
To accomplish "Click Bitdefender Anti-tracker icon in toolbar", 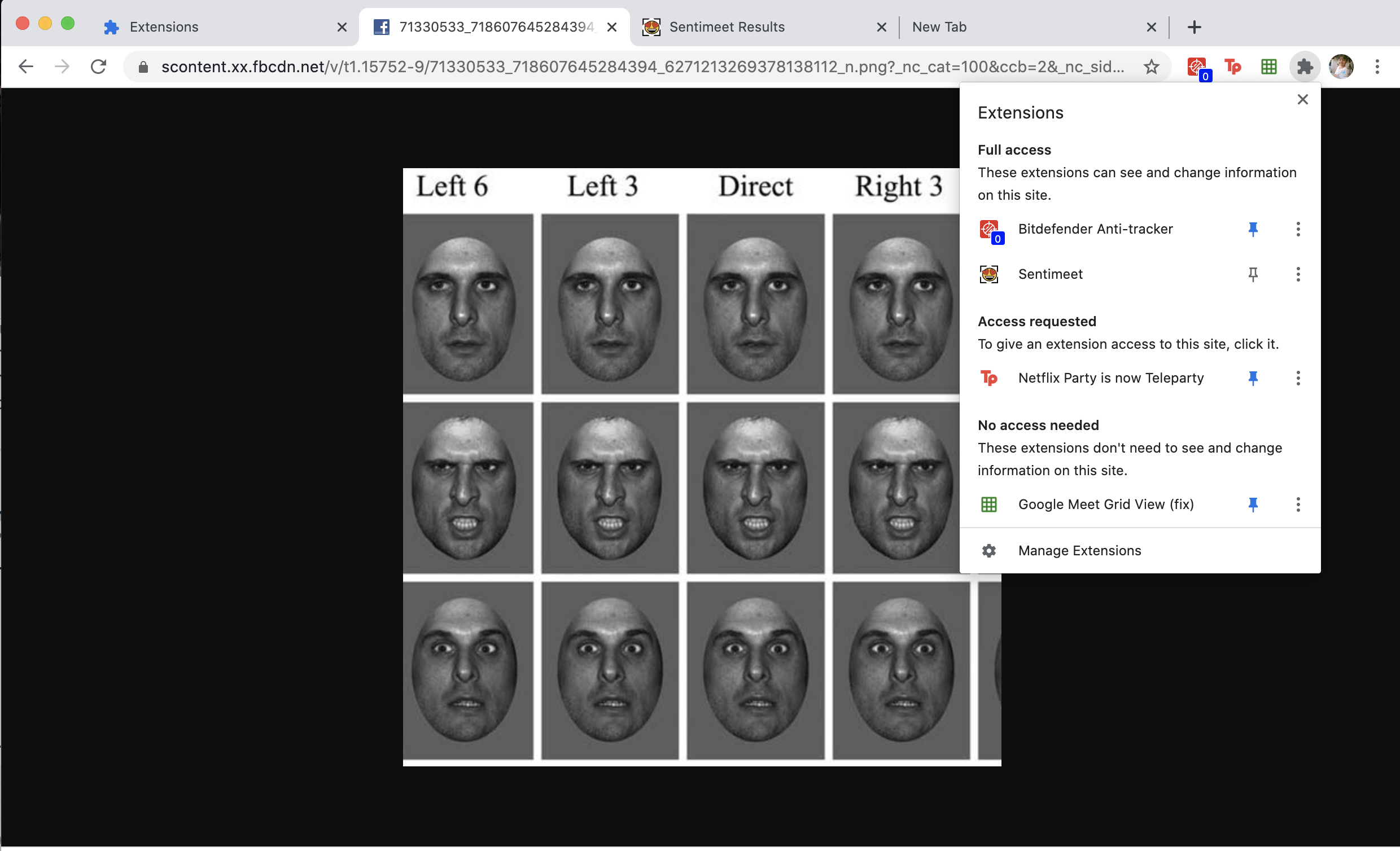I will 1197,67.
